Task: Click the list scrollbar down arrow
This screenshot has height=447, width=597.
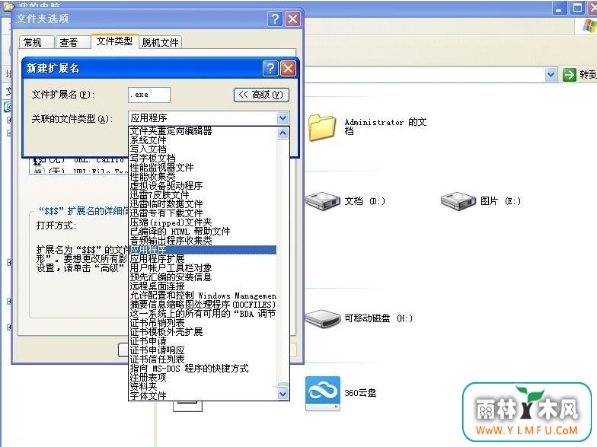Action: click(283, 394)
